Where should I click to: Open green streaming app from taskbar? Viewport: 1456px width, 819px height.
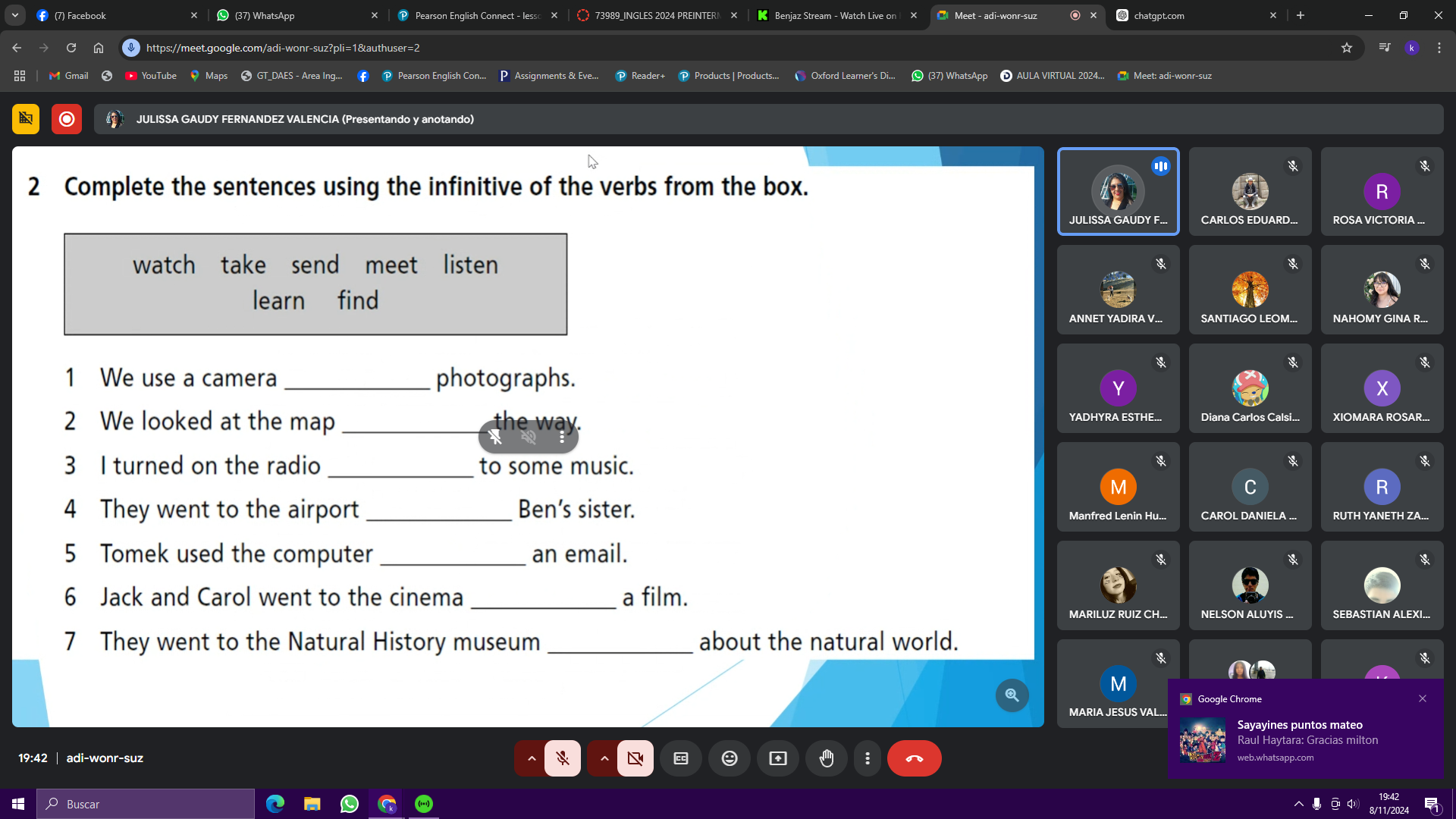pyautogui.click(x=424, y=804)
